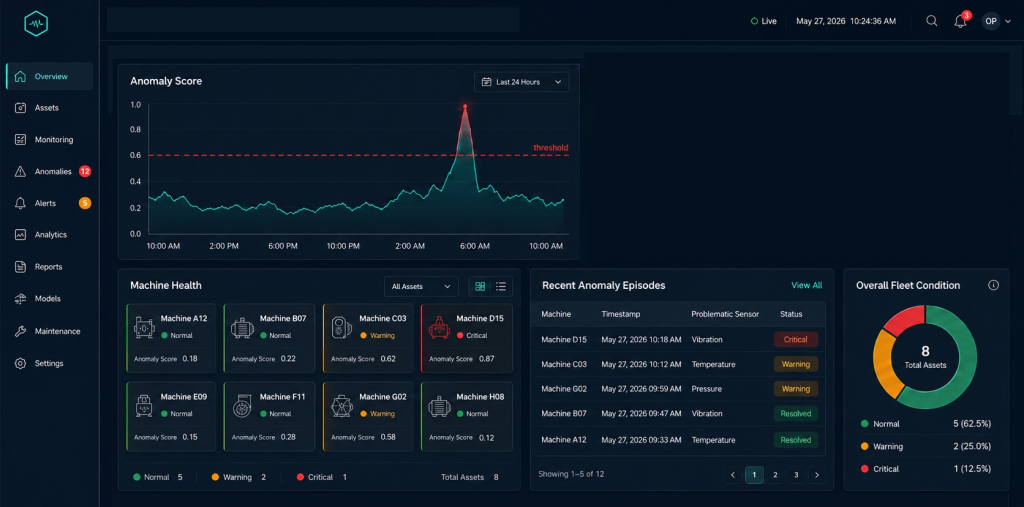The height and width of the screenshot is (507, 1024).
Task: Click the red Critical donut chart segment
Action: [x=904, y=321]
